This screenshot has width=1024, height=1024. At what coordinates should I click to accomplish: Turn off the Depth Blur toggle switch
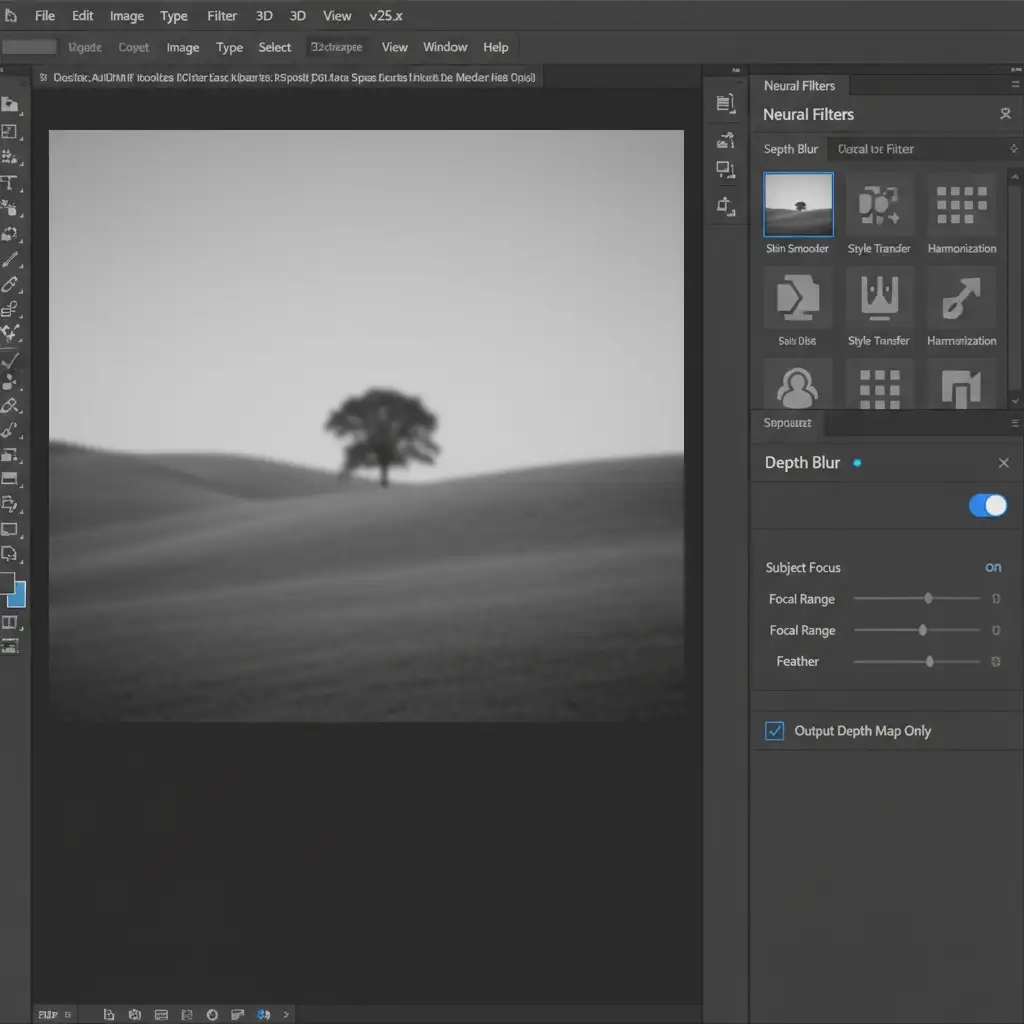click(x=988, y=506)
